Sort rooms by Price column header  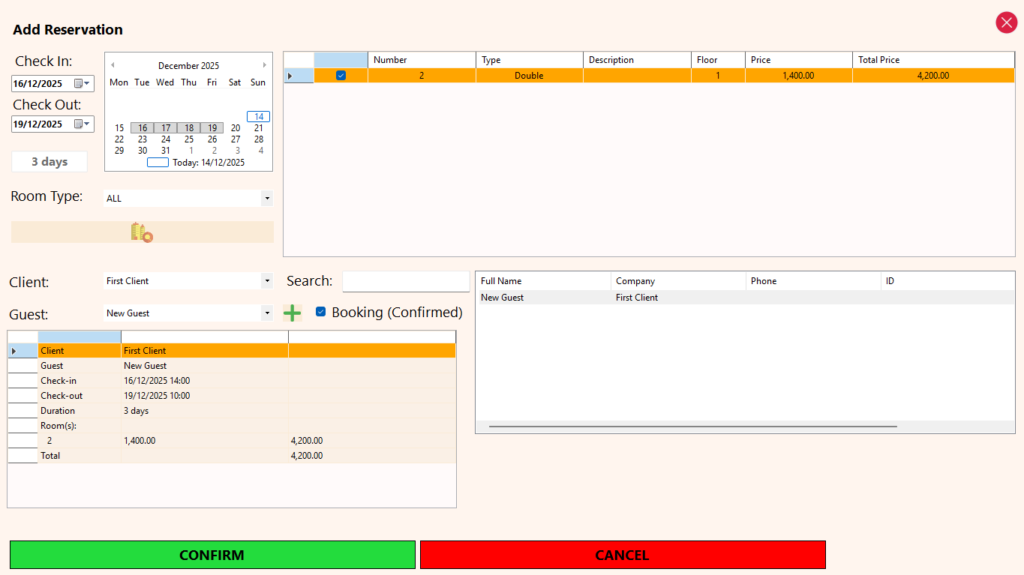(797, 60)
